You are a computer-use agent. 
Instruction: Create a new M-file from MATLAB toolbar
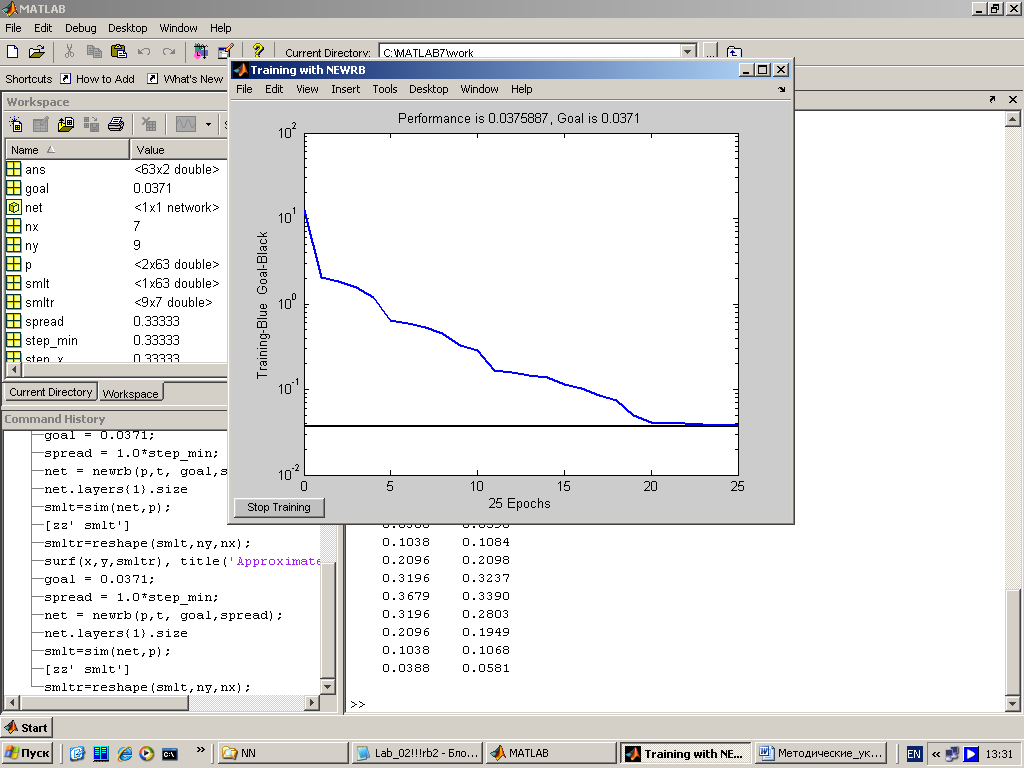click(x=12, y=52)
